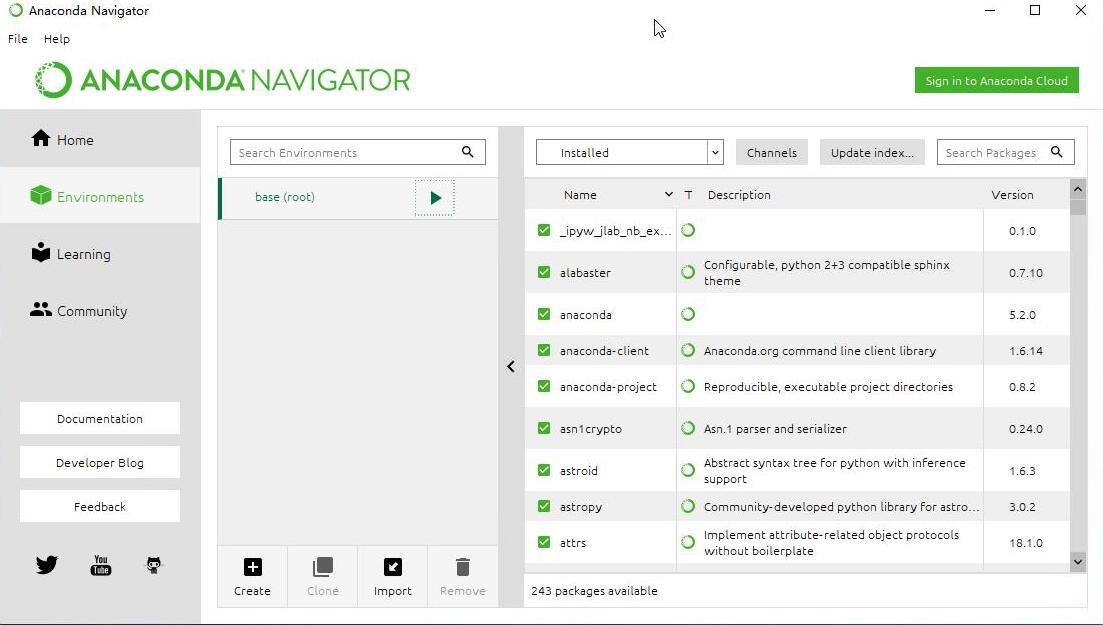The width and height of the screenshot is (1103, 625).
Task: Open the Developer Blog button
Action: pos(100,462)
